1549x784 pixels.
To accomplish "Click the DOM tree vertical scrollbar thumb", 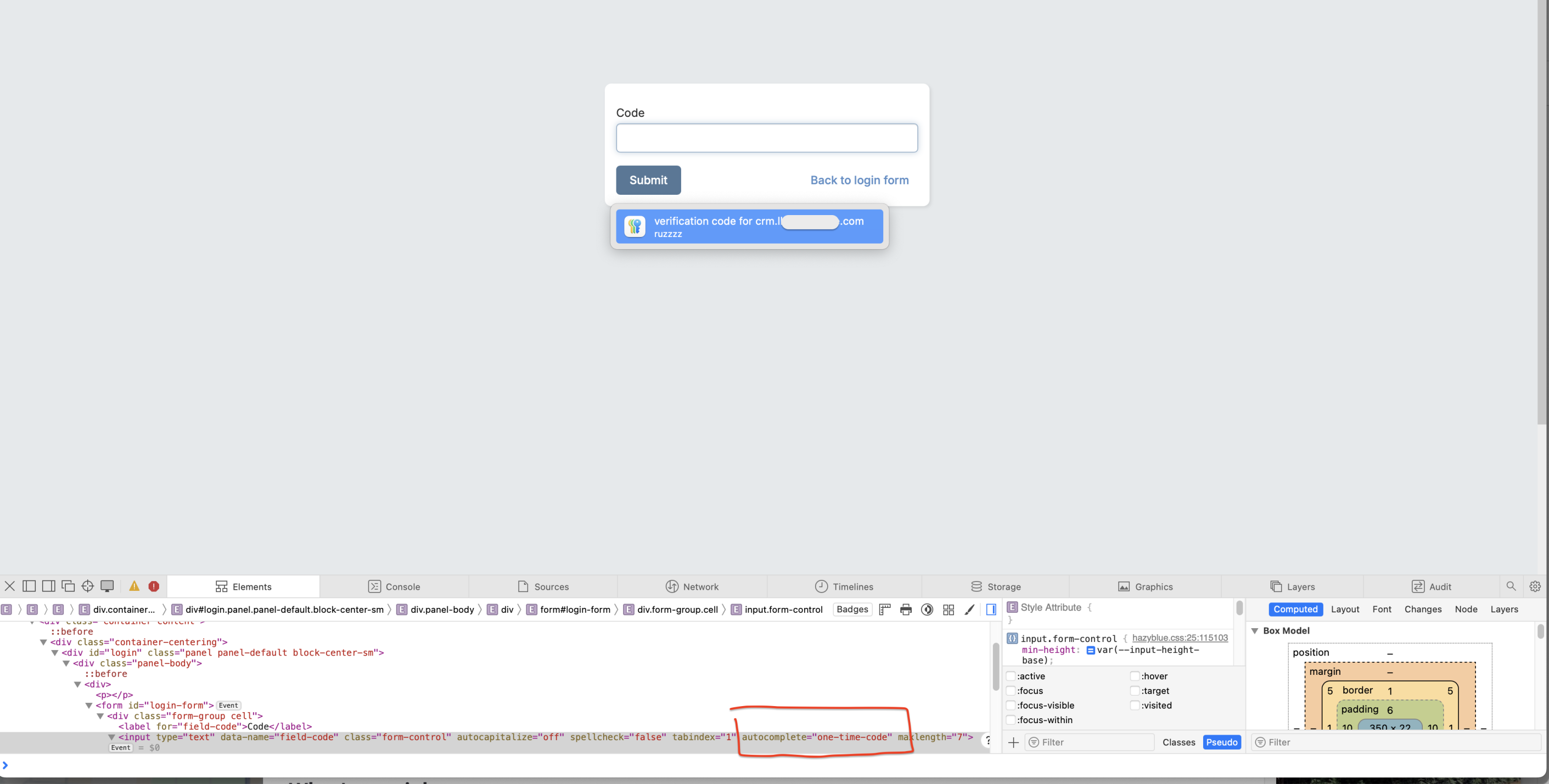I will [x=996, y=666].
